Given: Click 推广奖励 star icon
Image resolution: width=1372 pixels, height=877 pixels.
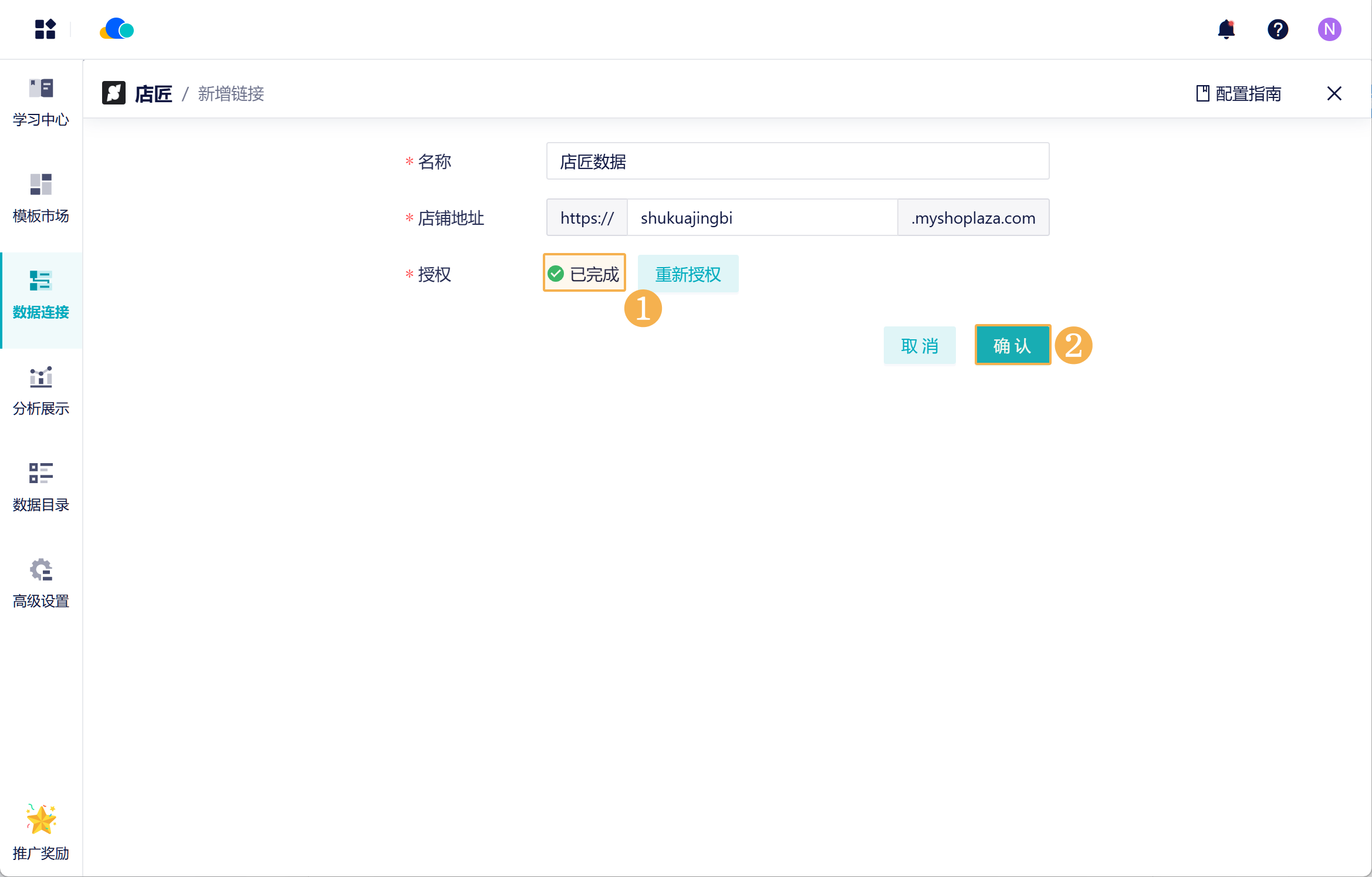Looking at the screenshot, I should point(41,832).
